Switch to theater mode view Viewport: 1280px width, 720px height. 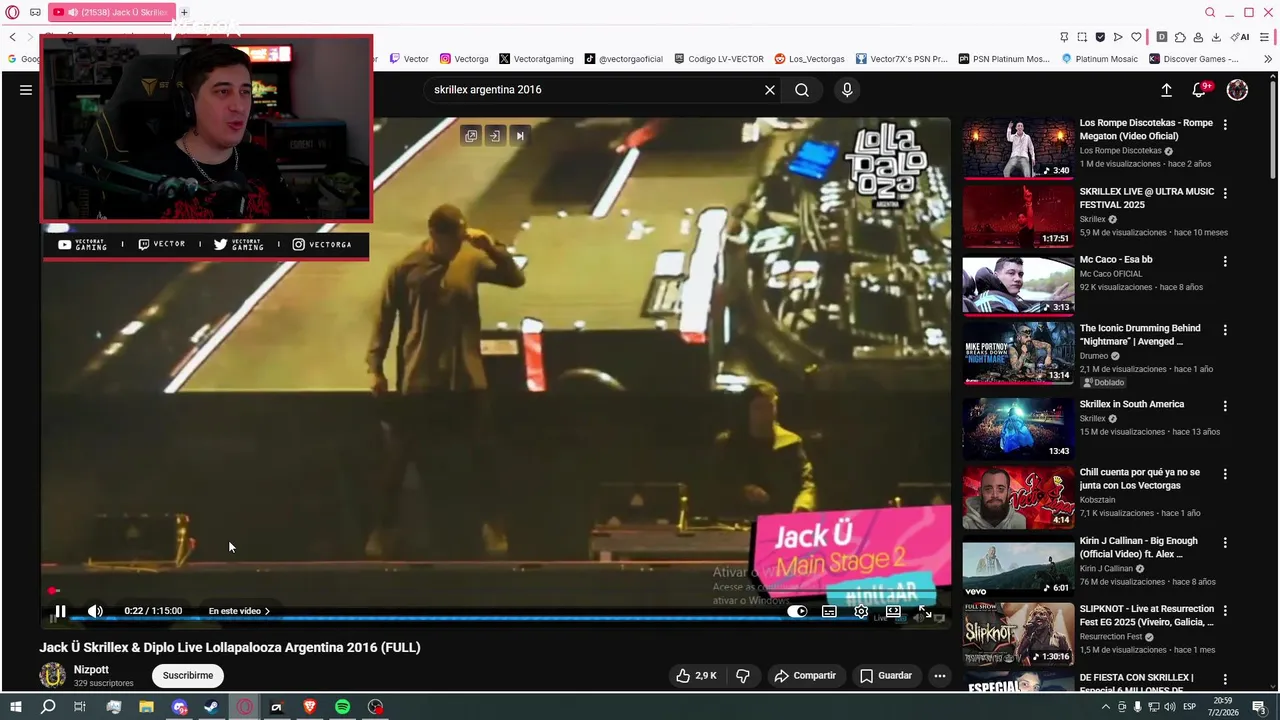tap(893, 611)
